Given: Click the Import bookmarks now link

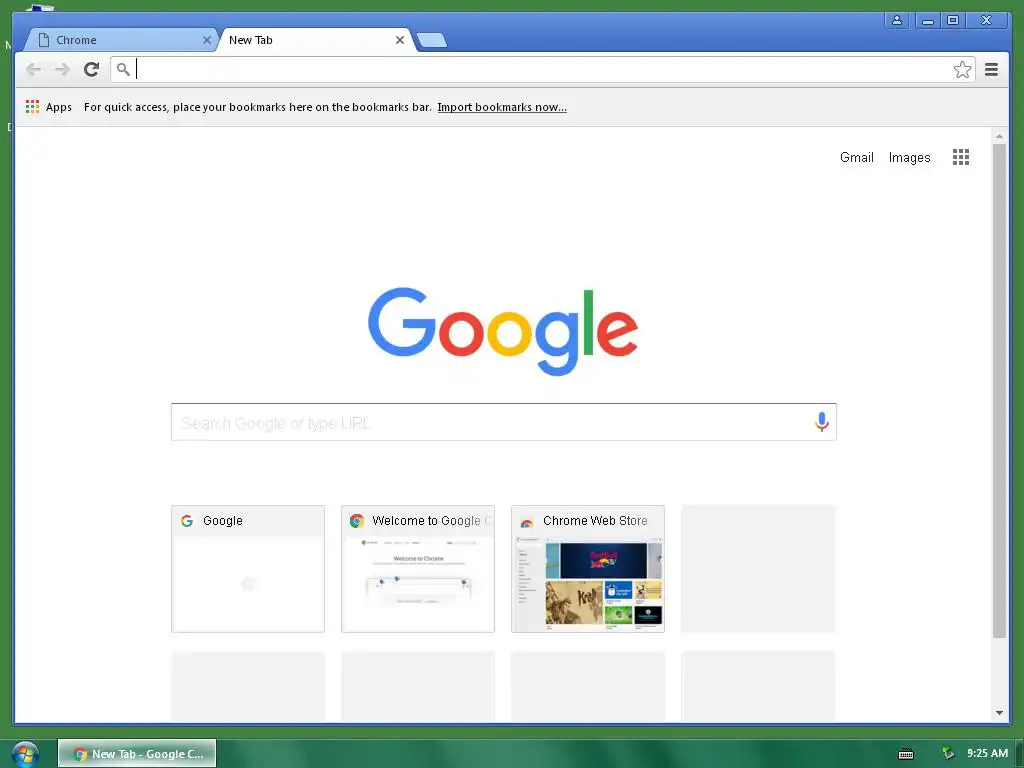Looking at the screenshot, I should click(502, 107).
